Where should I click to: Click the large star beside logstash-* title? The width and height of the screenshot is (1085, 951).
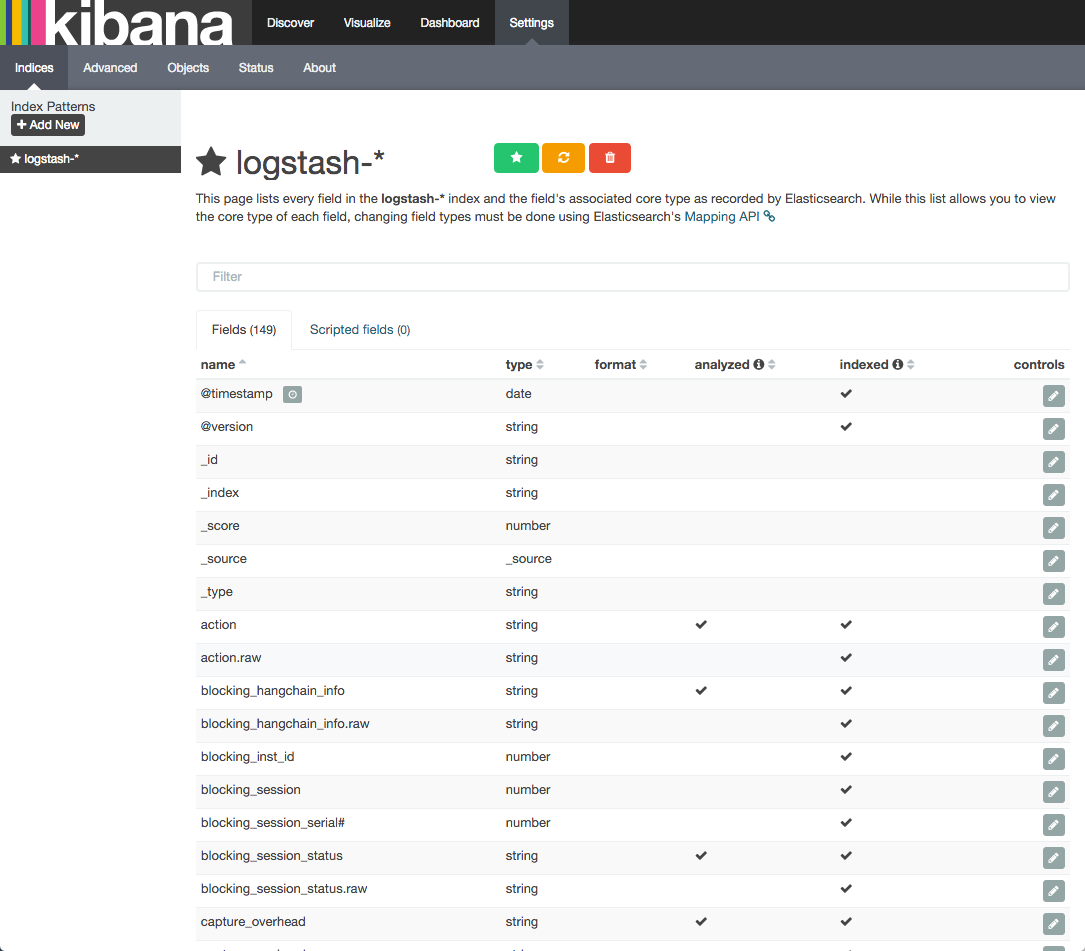click(x=211, y=162)
